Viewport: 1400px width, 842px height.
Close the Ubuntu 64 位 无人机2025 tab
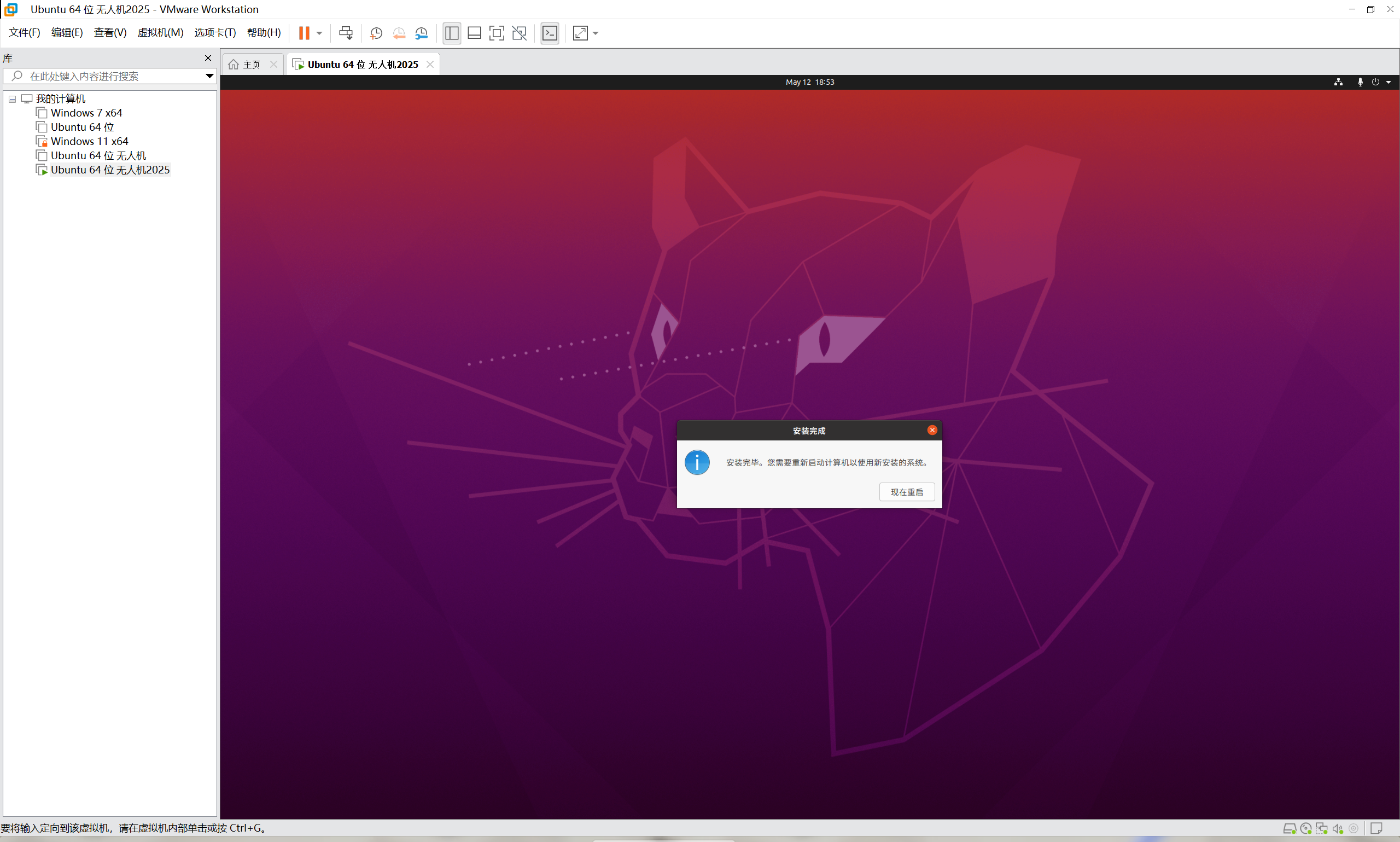point(430,65)
